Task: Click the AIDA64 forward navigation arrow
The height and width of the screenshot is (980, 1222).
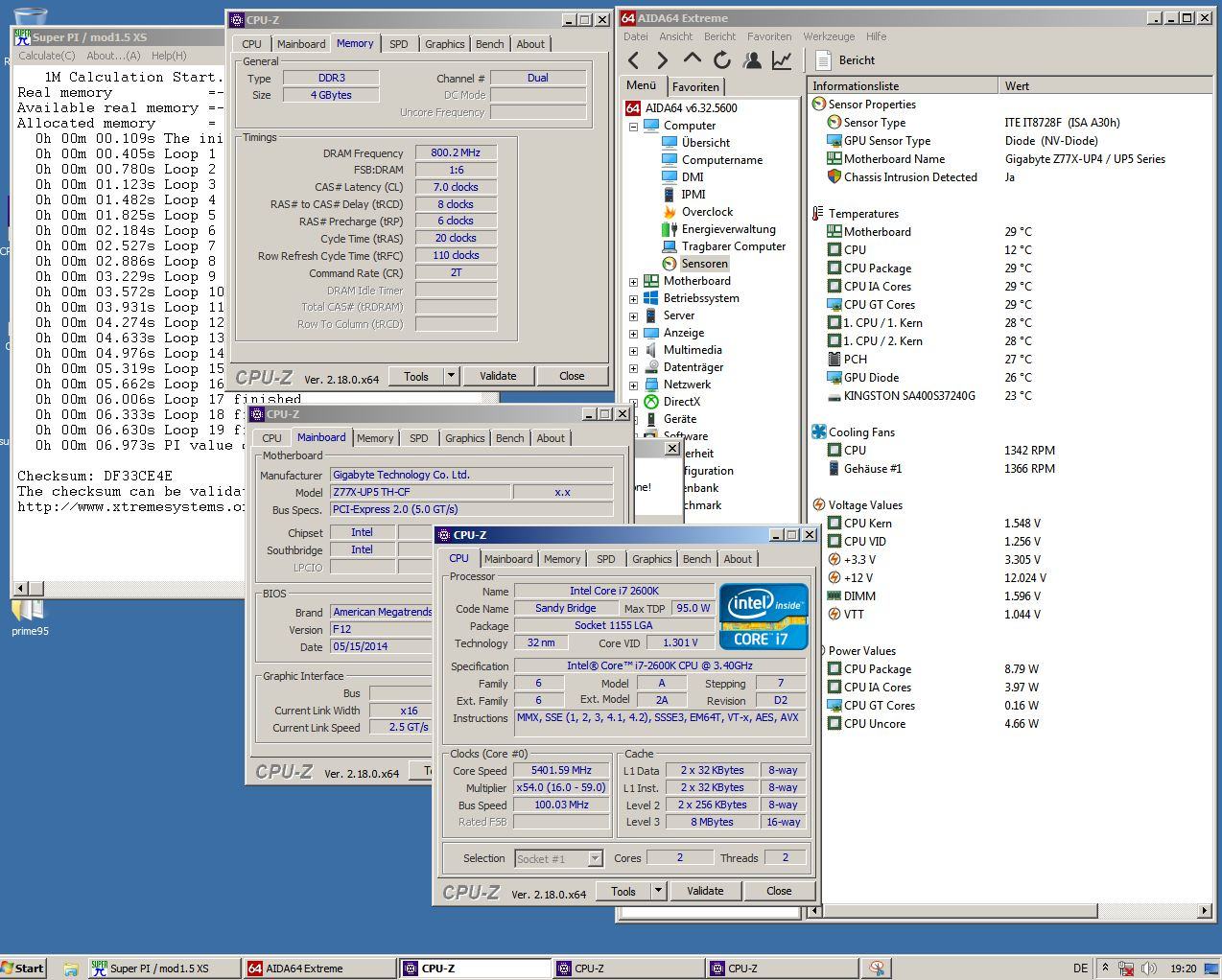Action: tap(662, 60)
